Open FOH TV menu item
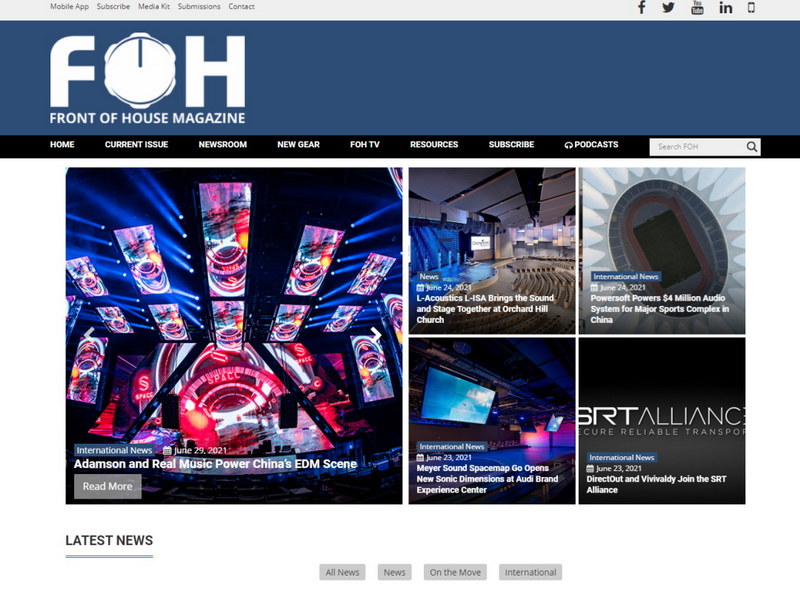800x612 pixels. click(365, 145)
